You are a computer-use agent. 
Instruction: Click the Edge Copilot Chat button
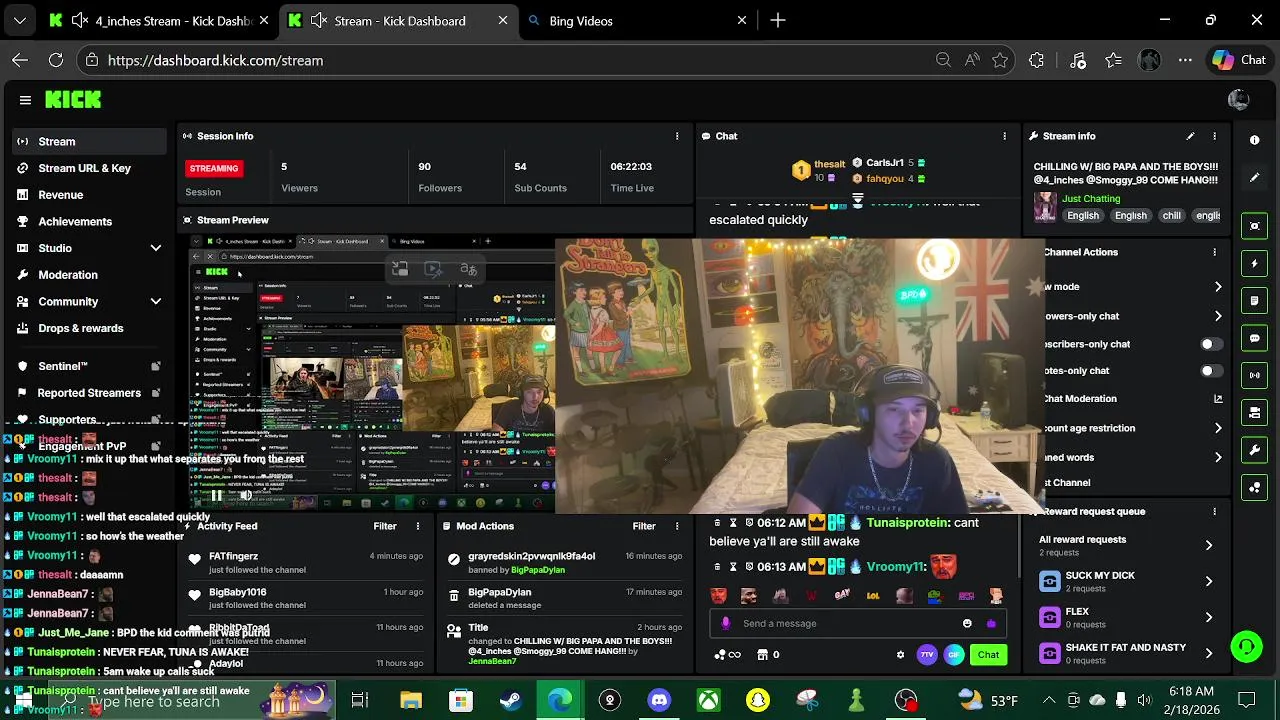pos(1239,60)
